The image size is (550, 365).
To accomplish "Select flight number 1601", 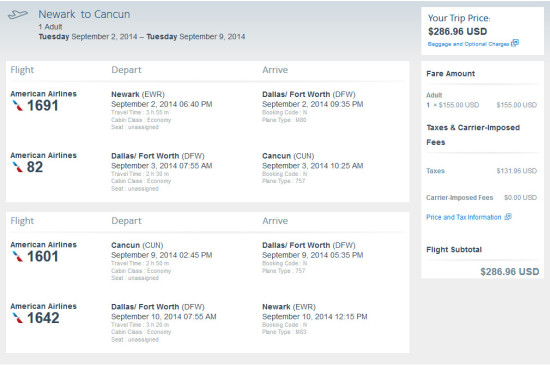I will pyautogui.click(x=43, y=256).
